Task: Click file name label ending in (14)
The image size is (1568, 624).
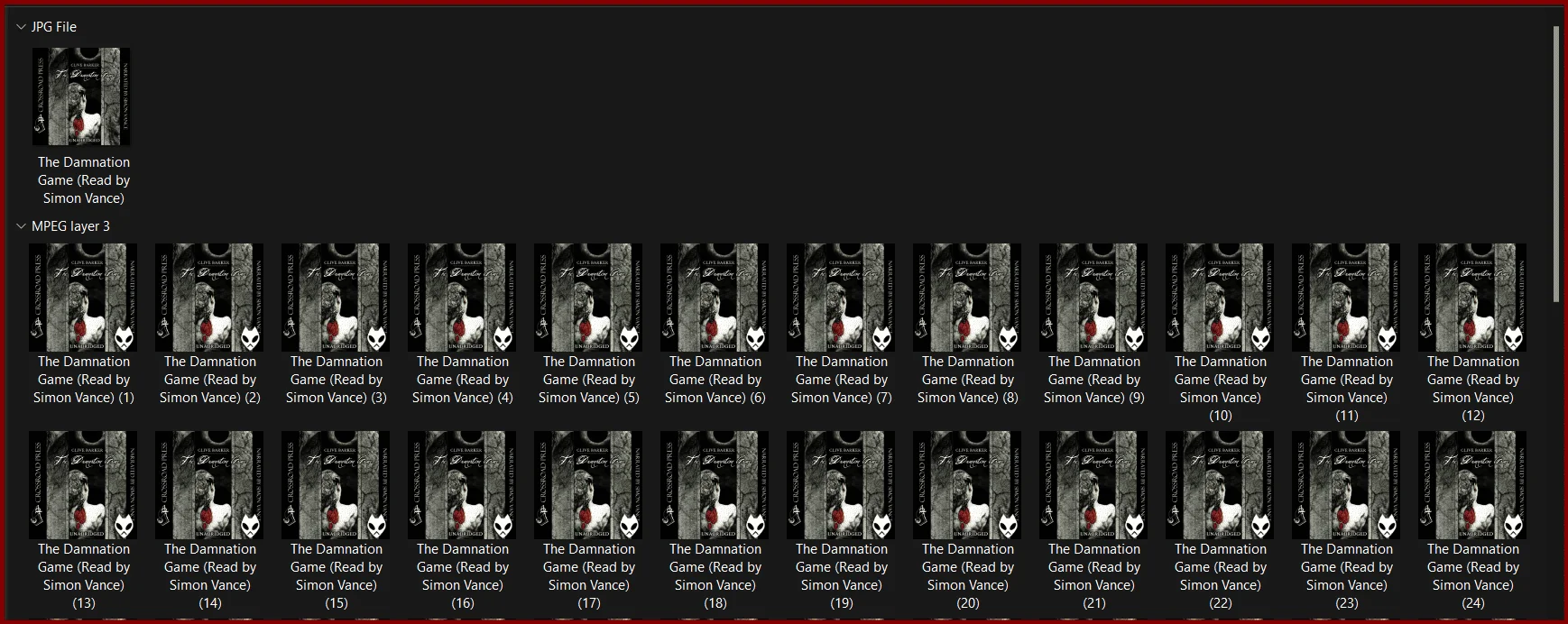Action: pyautogui.click(x=210, y=576)
